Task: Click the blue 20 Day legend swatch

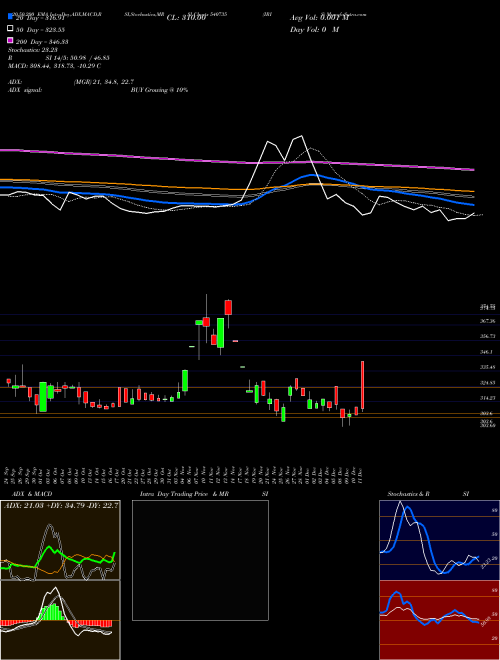Action: [11, 16]
